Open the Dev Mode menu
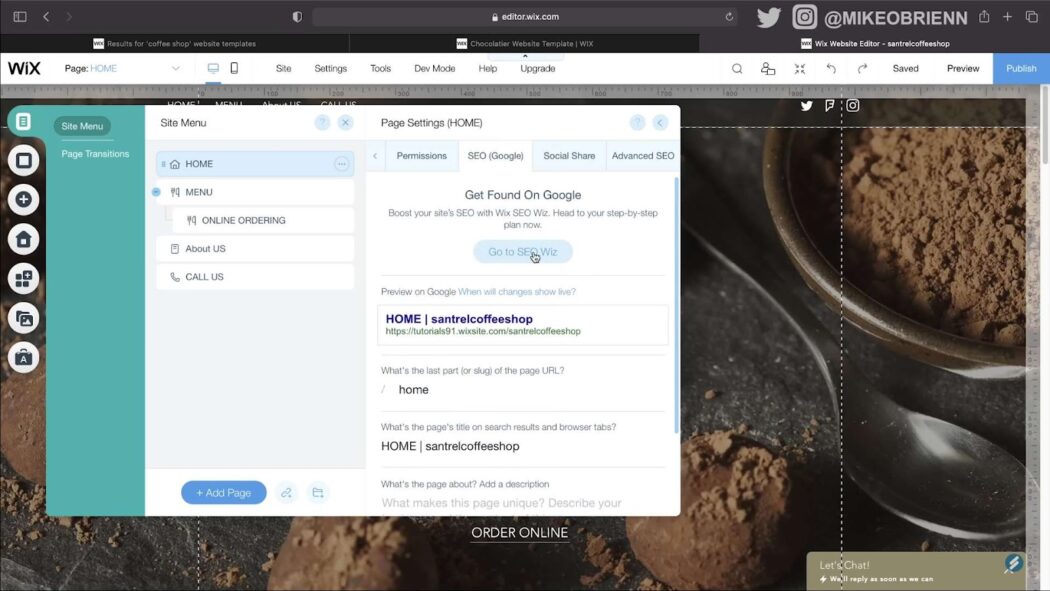The width and height of the screenshot is (1050, 591). pyautogui.click(x=435, y=68)
